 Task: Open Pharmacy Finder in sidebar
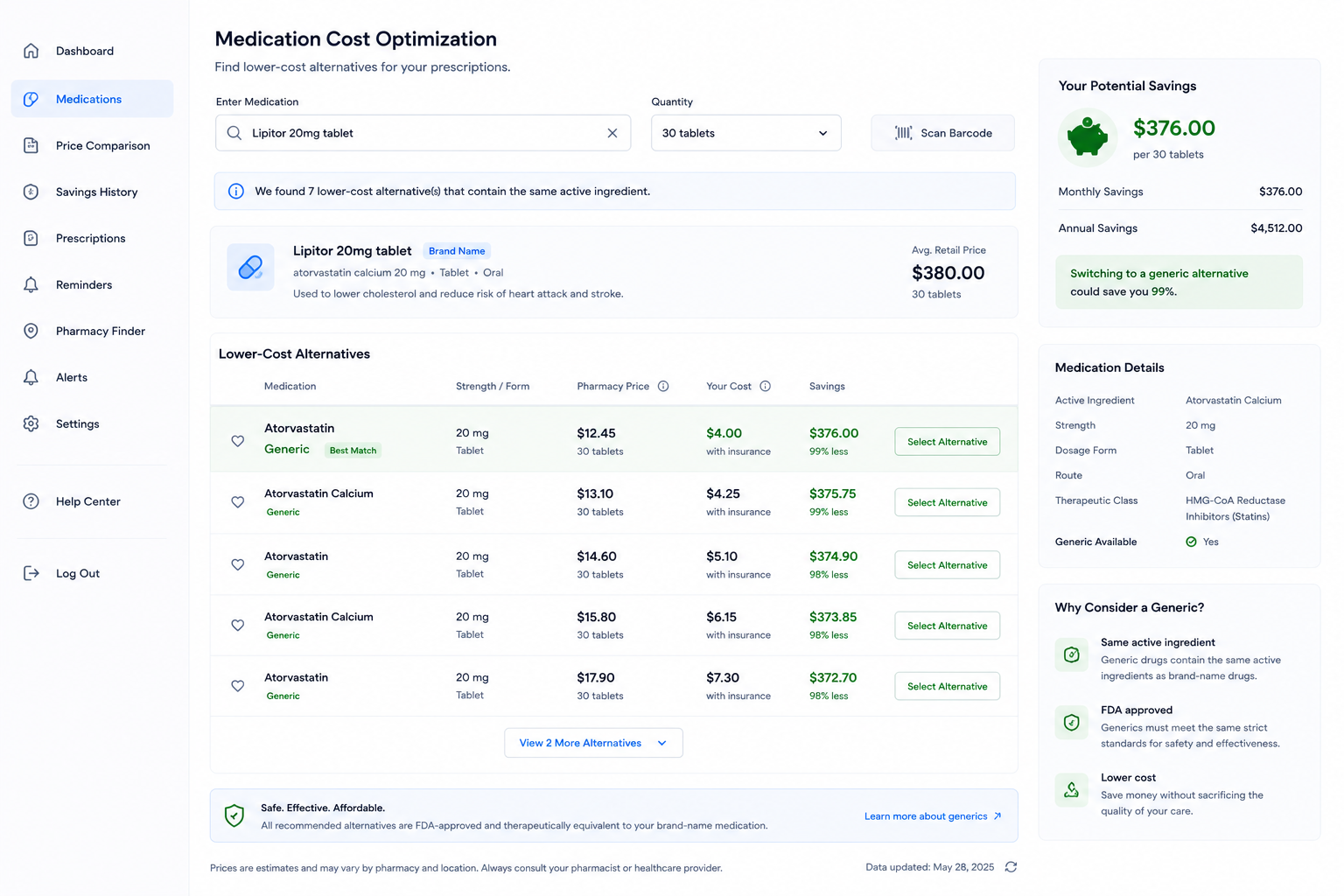(x=93, y=331)
